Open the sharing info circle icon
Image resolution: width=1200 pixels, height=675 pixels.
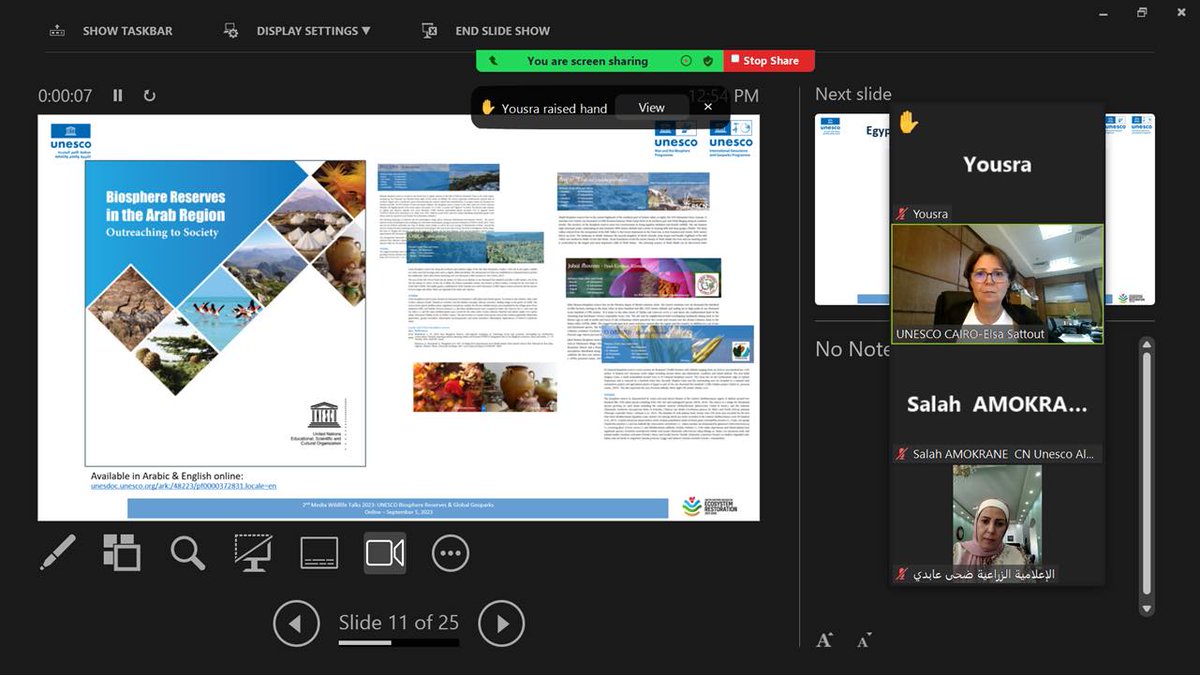click(x=686, y=61)
